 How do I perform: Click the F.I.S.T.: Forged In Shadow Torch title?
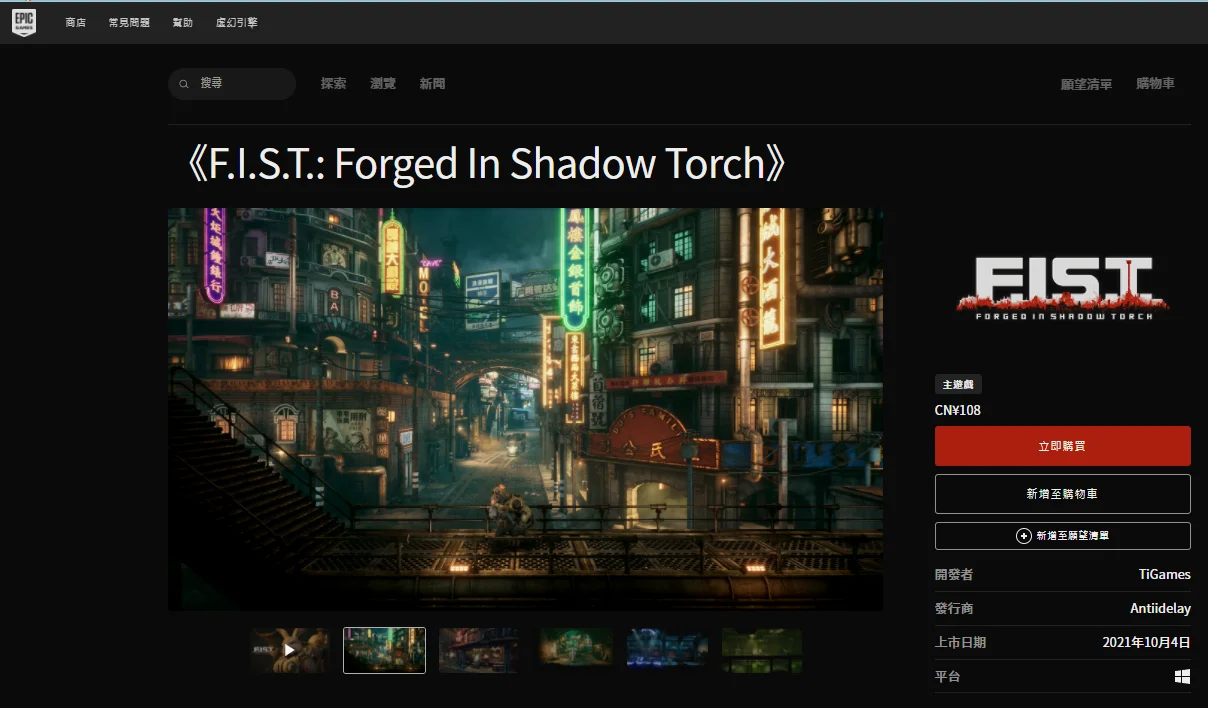pyautogui.click(x=487, y=164)
